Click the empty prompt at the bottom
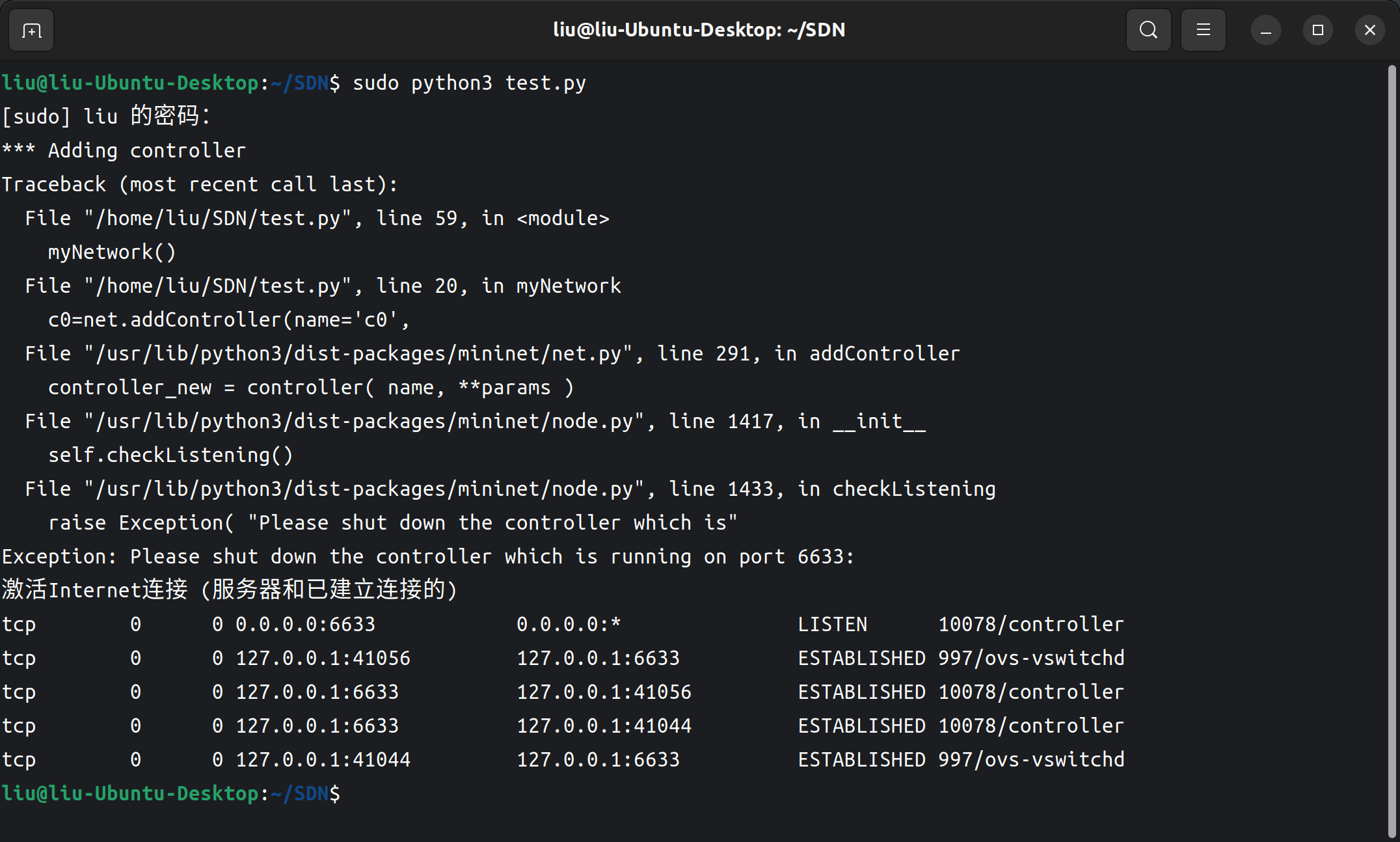 tap(170, 794)
